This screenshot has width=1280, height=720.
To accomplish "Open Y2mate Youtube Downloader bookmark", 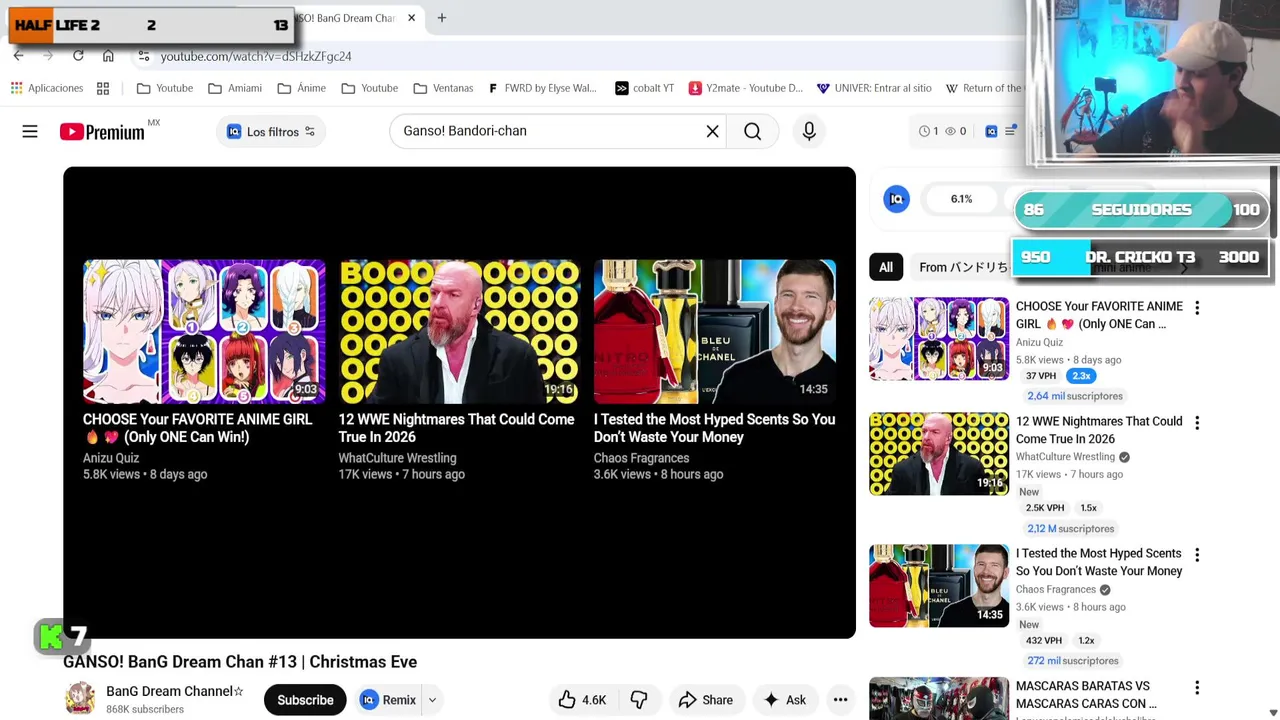I will click(745, 88).
